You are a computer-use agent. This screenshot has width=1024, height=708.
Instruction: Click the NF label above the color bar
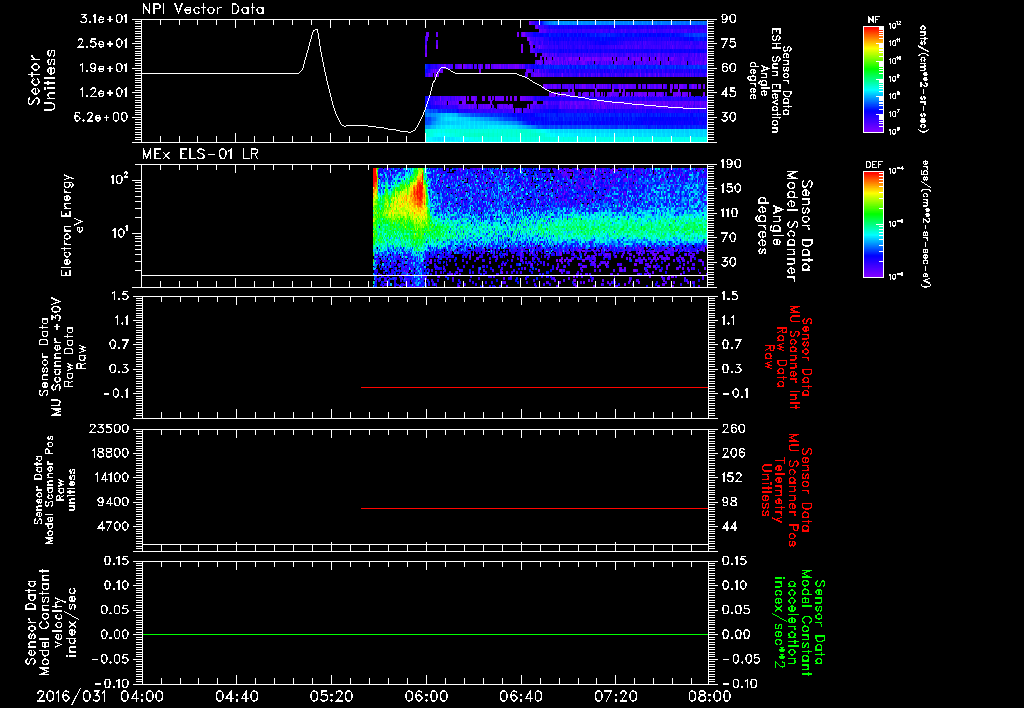click(x=873, y=20)
